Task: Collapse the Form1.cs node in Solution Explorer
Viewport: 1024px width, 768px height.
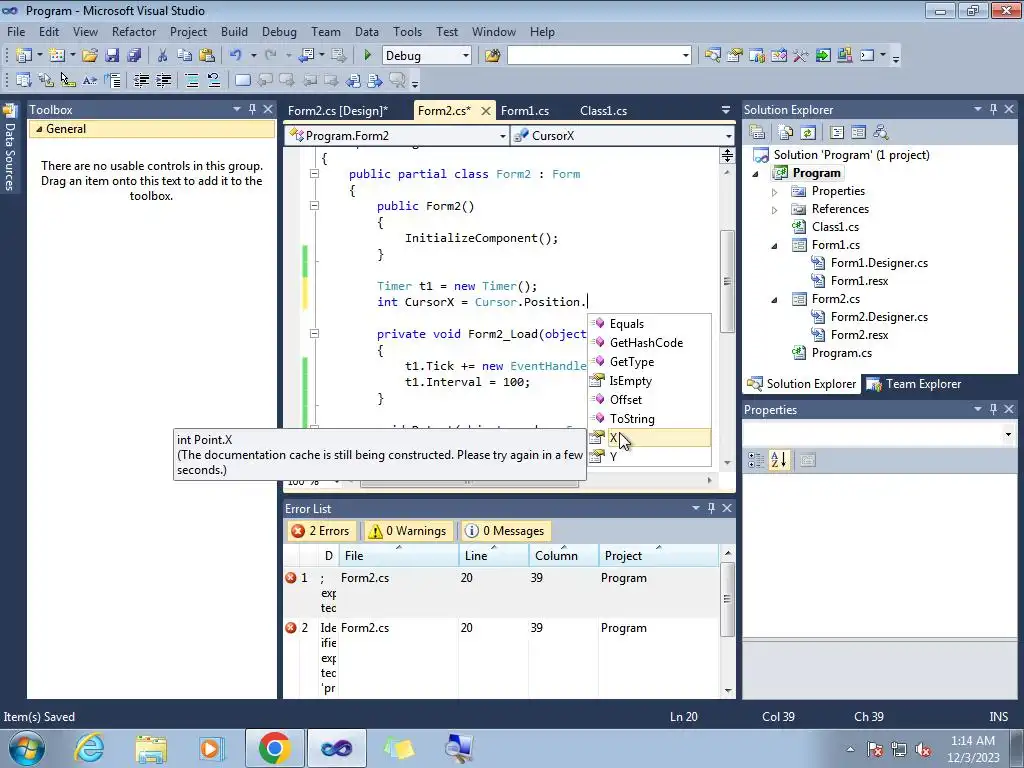Action: point(775,246)
